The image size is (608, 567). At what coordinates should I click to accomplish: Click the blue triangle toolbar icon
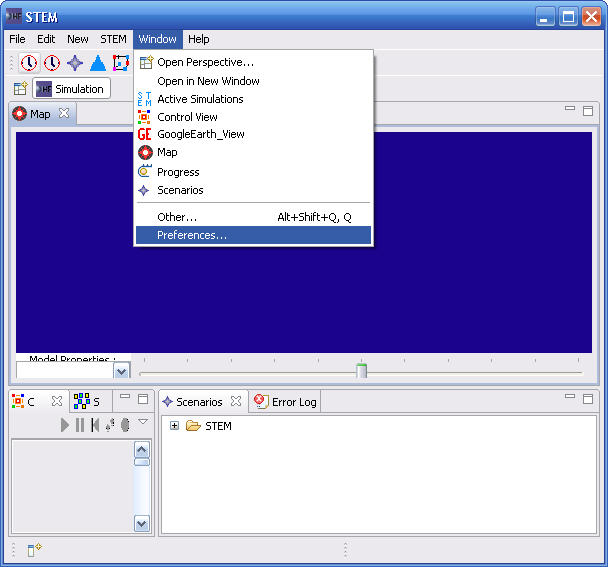[98, 63]
